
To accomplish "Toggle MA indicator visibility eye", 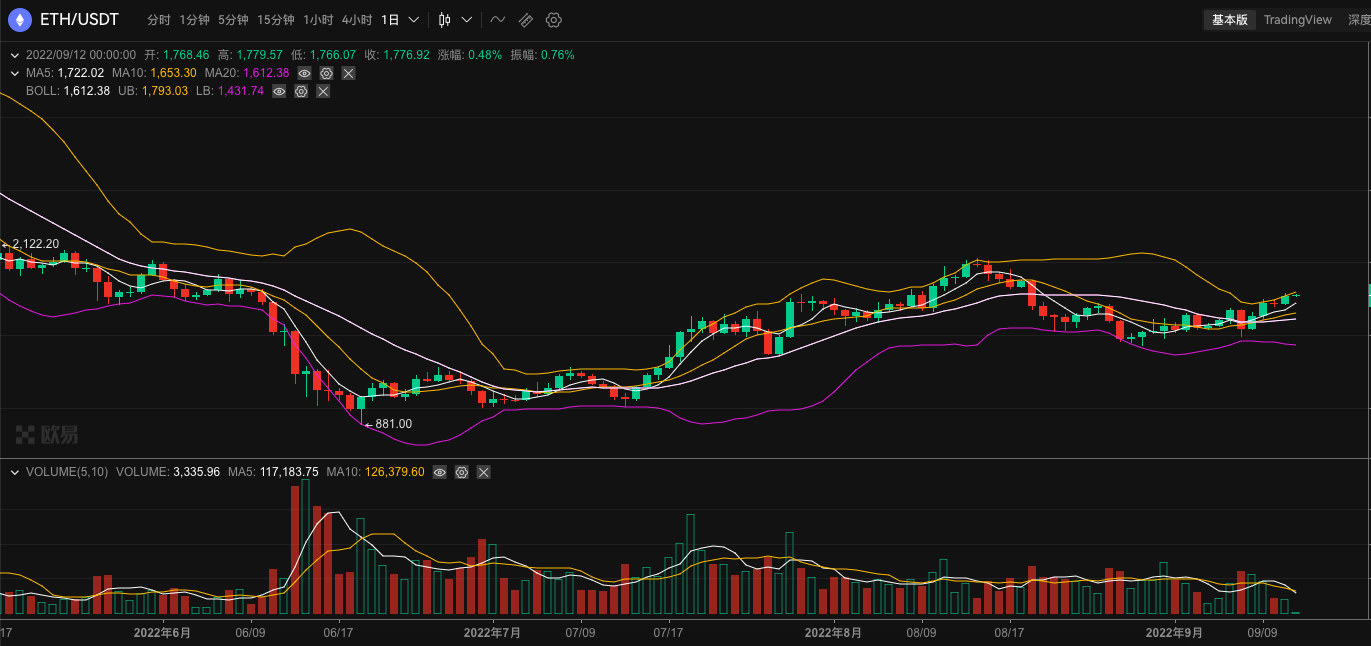I will coord(304,73).
